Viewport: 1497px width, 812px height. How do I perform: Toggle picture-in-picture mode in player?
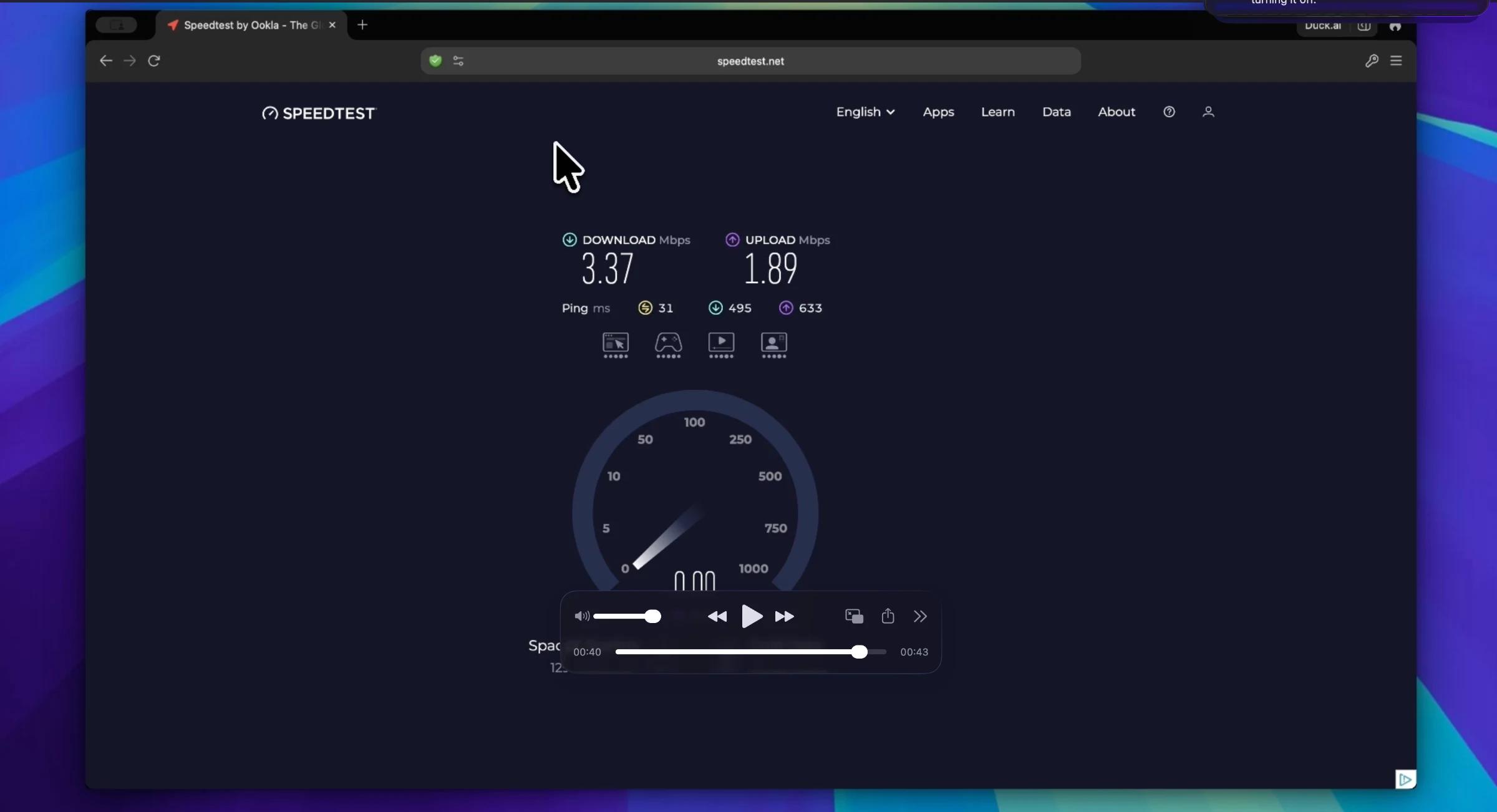pos(854,616)
